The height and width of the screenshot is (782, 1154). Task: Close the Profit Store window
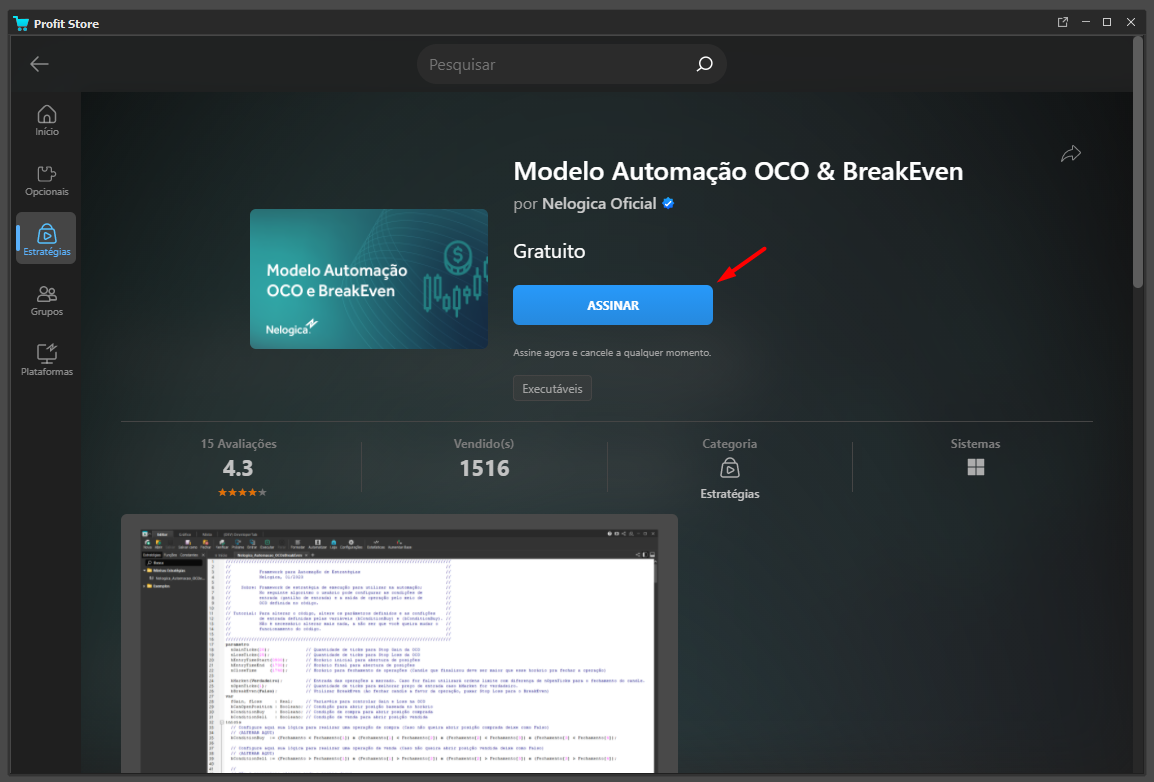tap(1131, 22)
